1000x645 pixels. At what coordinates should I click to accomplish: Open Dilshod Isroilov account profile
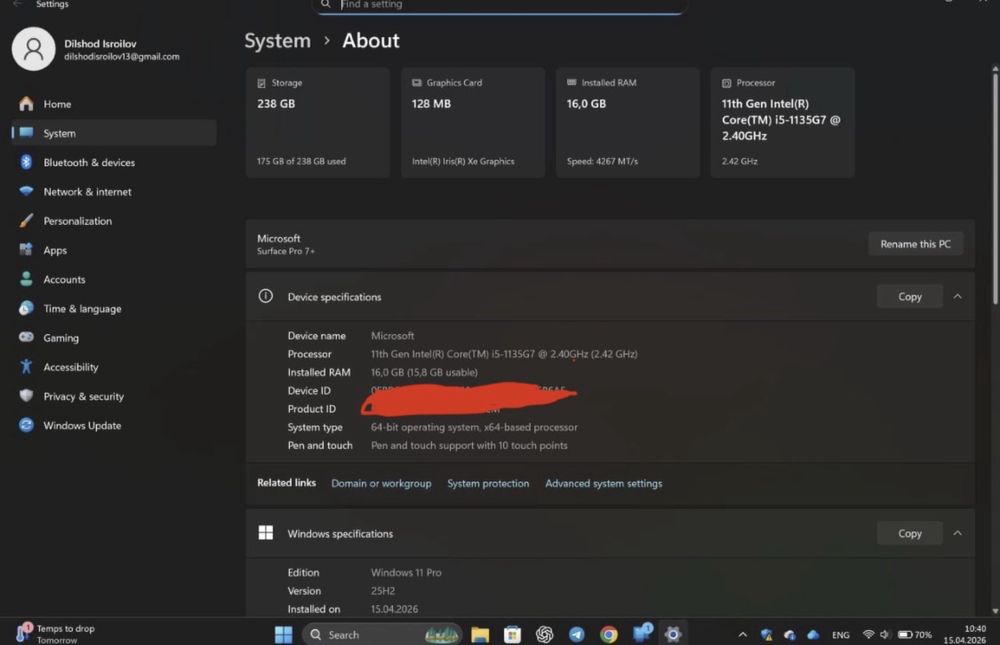(x=96, y=49)
